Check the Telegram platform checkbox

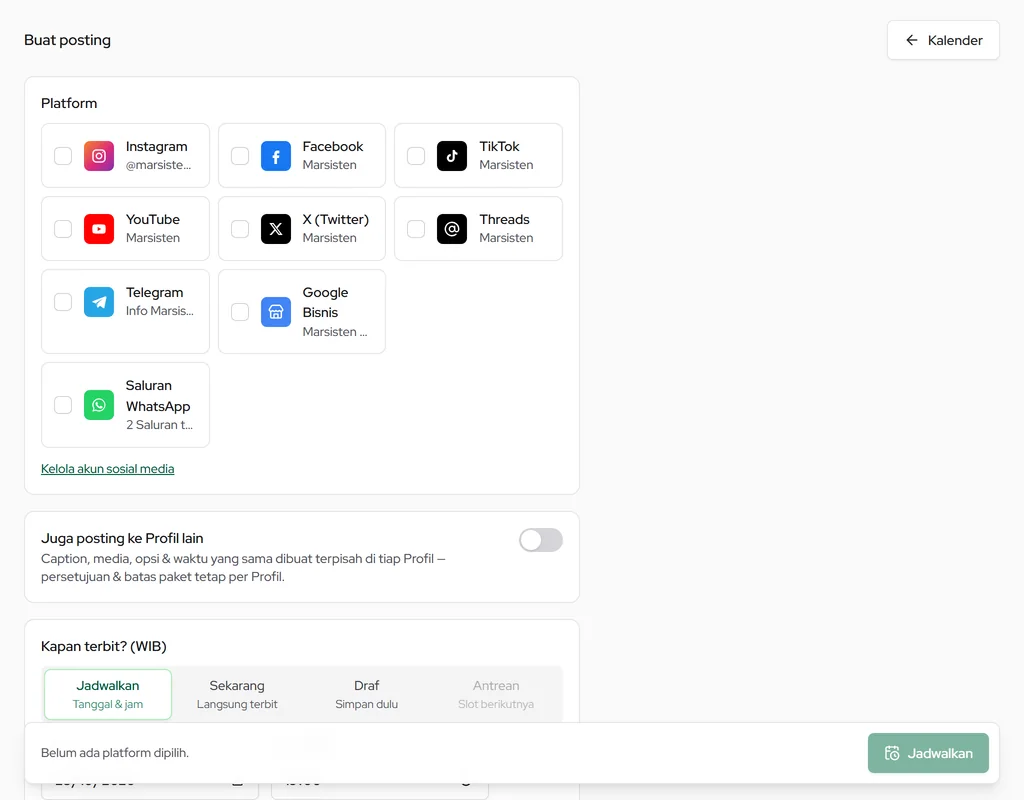tap(63, 302)
